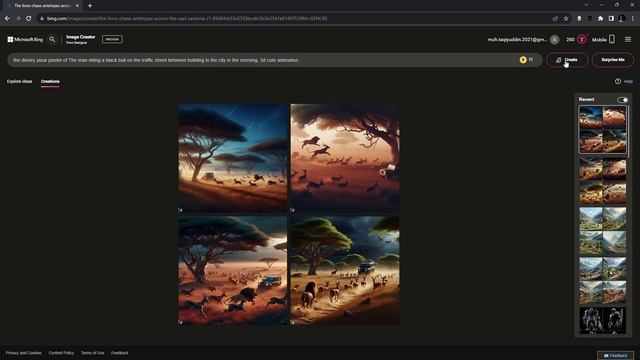This screenshot has width=640, height=360.
Task: Click account email text
Action: tap(517, 40)
